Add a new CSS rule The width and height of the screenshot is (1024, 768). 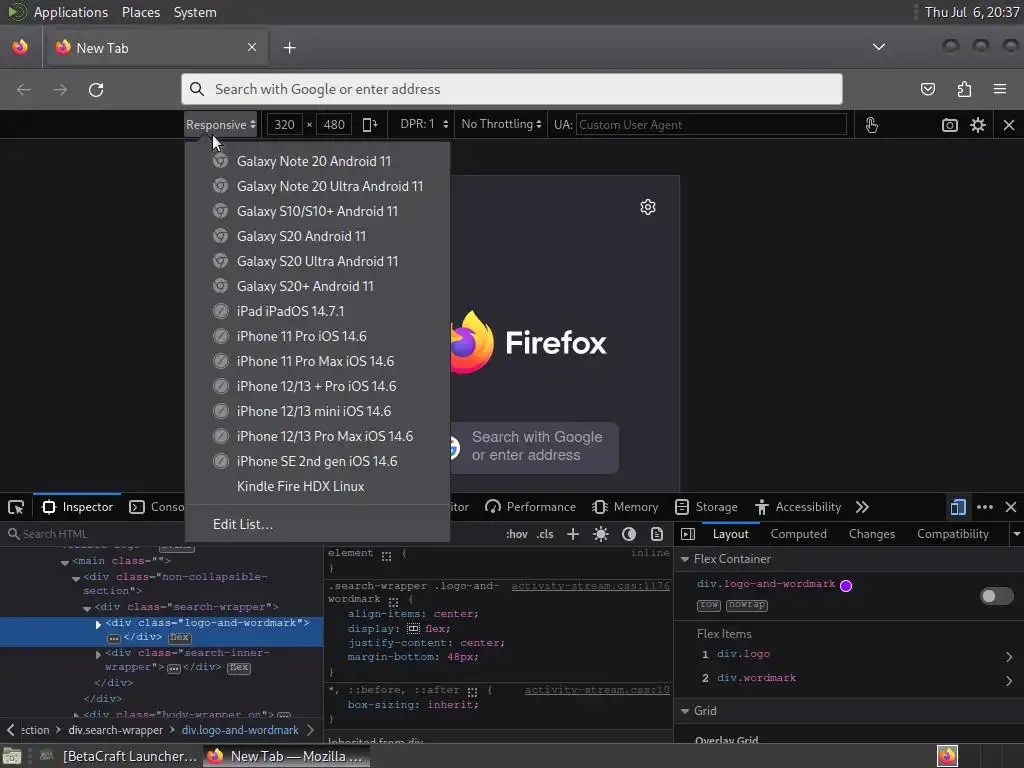(573, 534)
